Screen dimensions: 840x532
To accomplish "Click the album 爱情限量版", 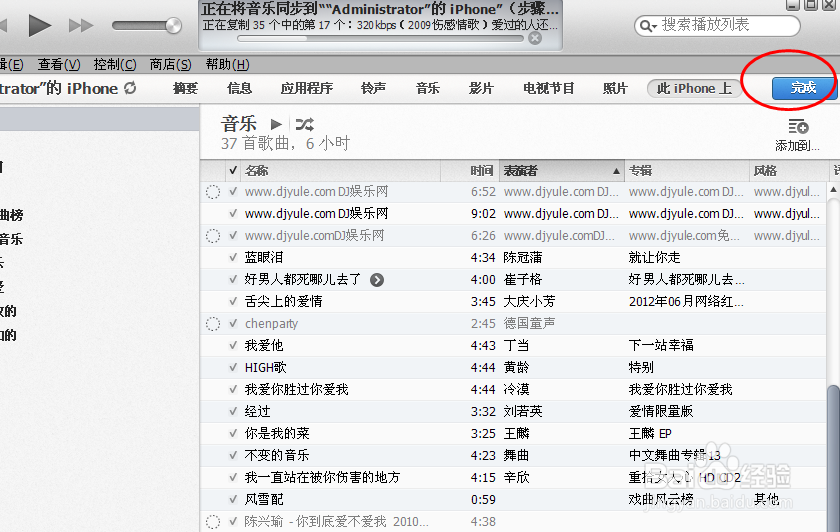I will pos(661,411).
